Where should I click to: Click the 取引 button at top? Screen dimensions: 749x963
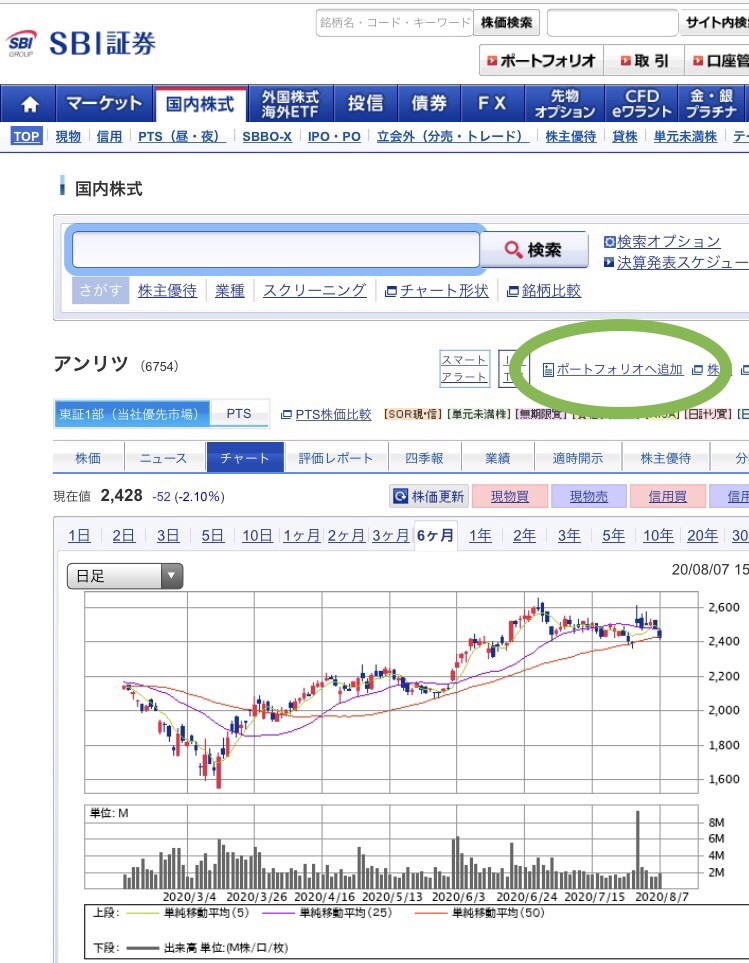pos(644,60)
